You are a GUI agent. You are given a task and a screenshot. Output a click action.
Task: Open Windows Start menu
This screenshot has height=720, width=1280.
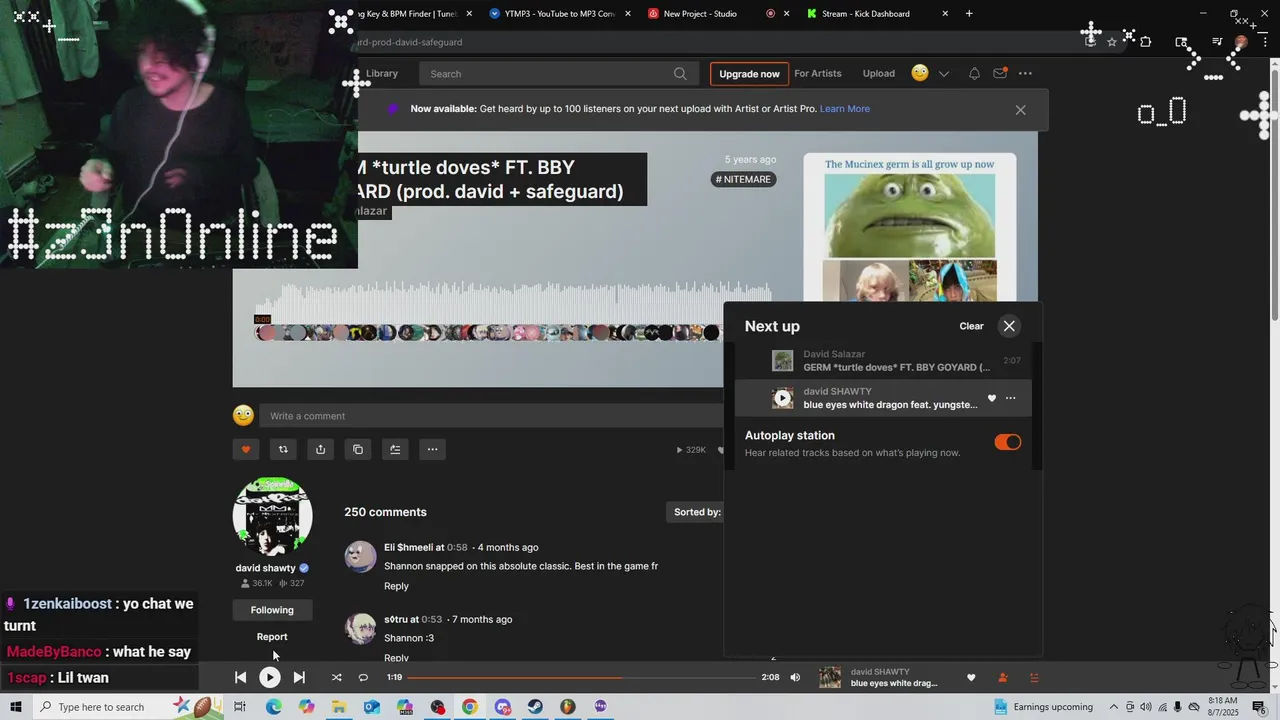(16, 707)
